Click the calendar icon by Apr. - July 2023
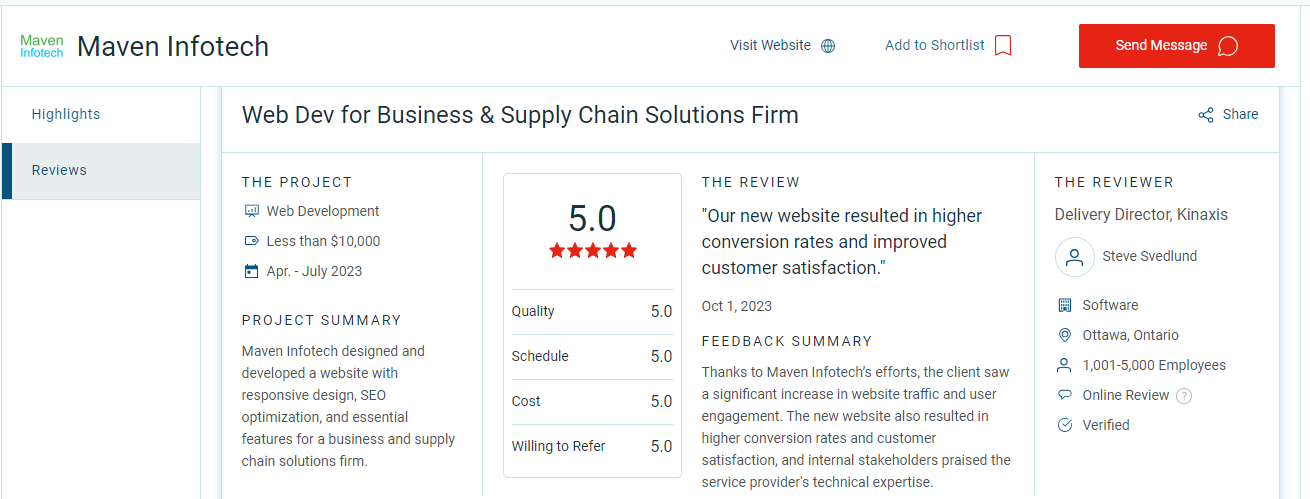This screenshot has width=1310, height=499. (x=251, y=271)
